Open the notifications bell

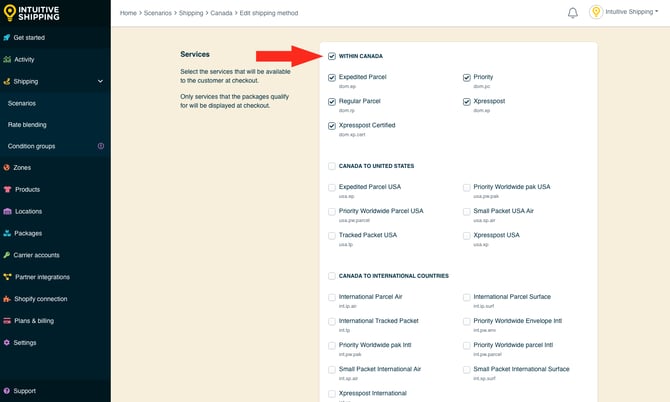573,13
